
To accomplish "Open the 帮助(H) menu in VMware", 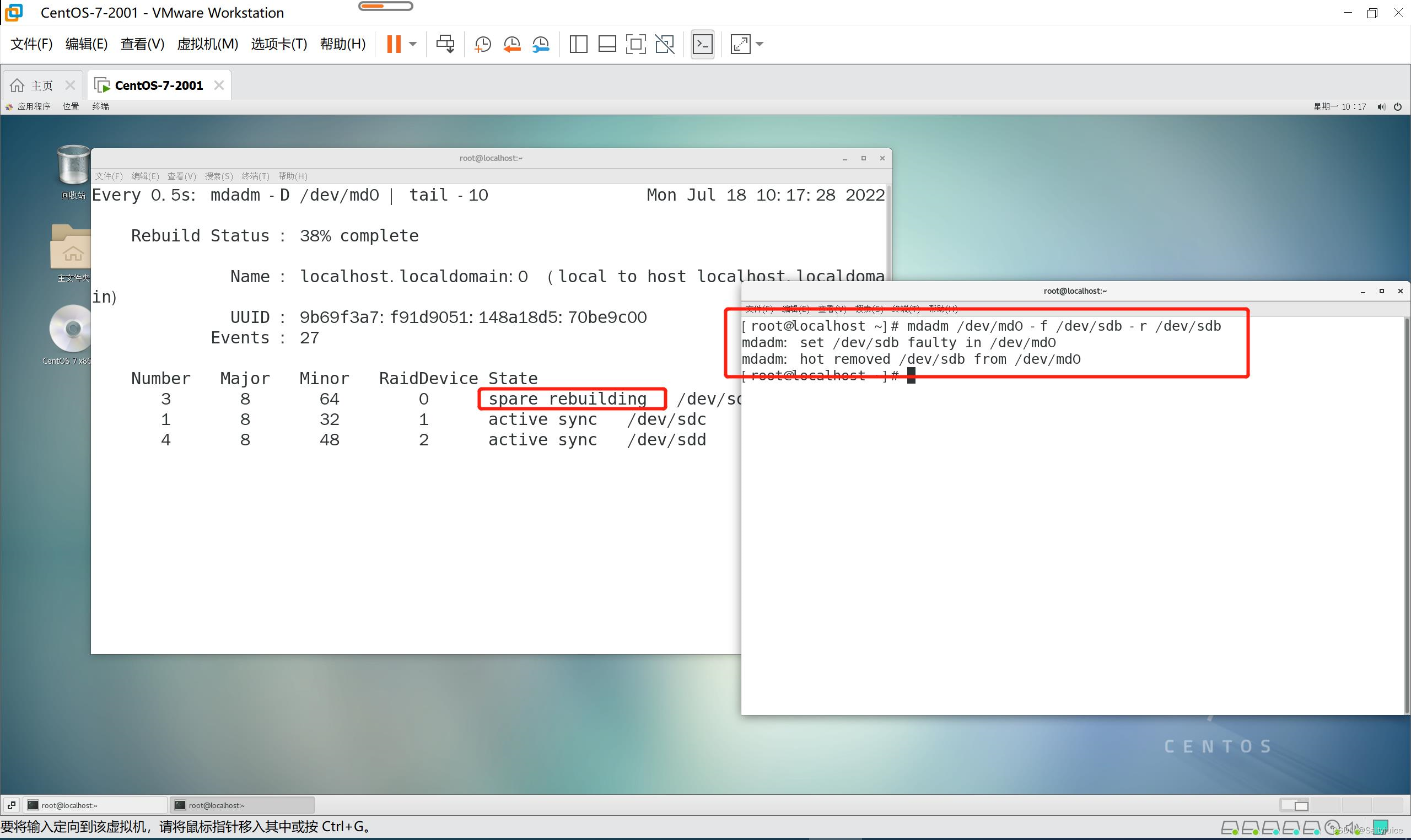I will point(343,44).
